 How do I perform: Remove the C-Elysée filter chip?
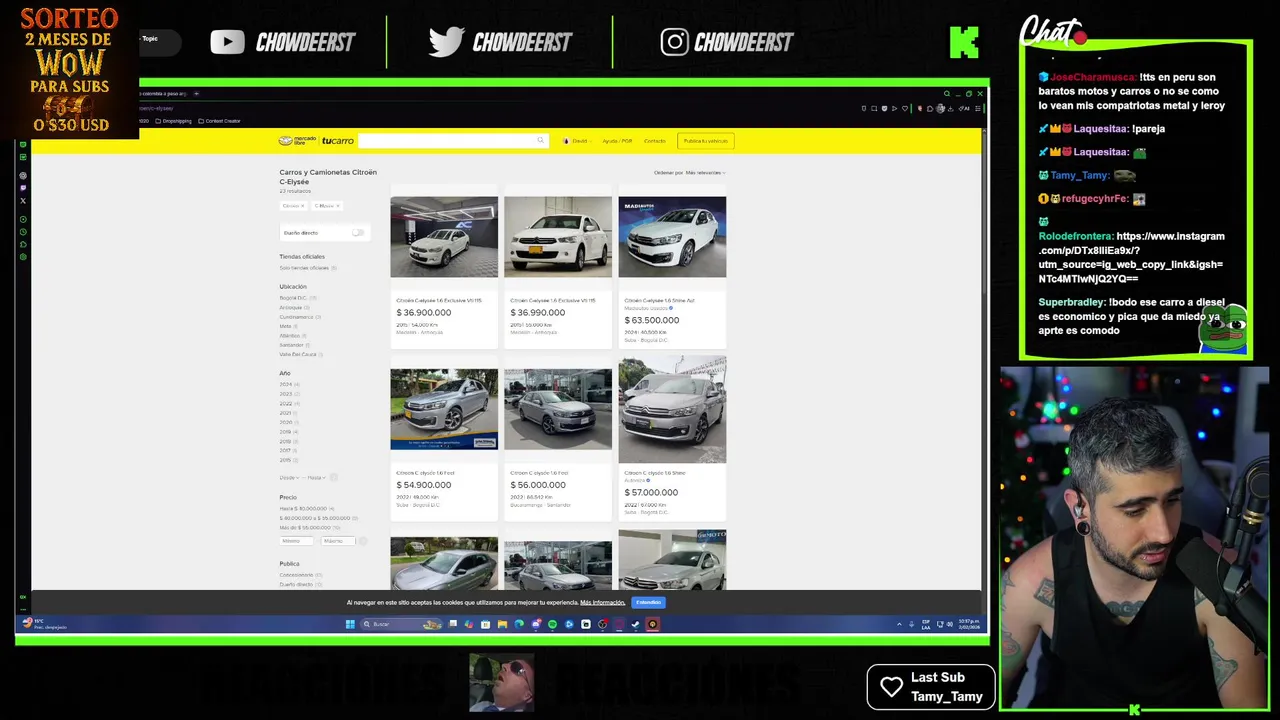(337, 206)
